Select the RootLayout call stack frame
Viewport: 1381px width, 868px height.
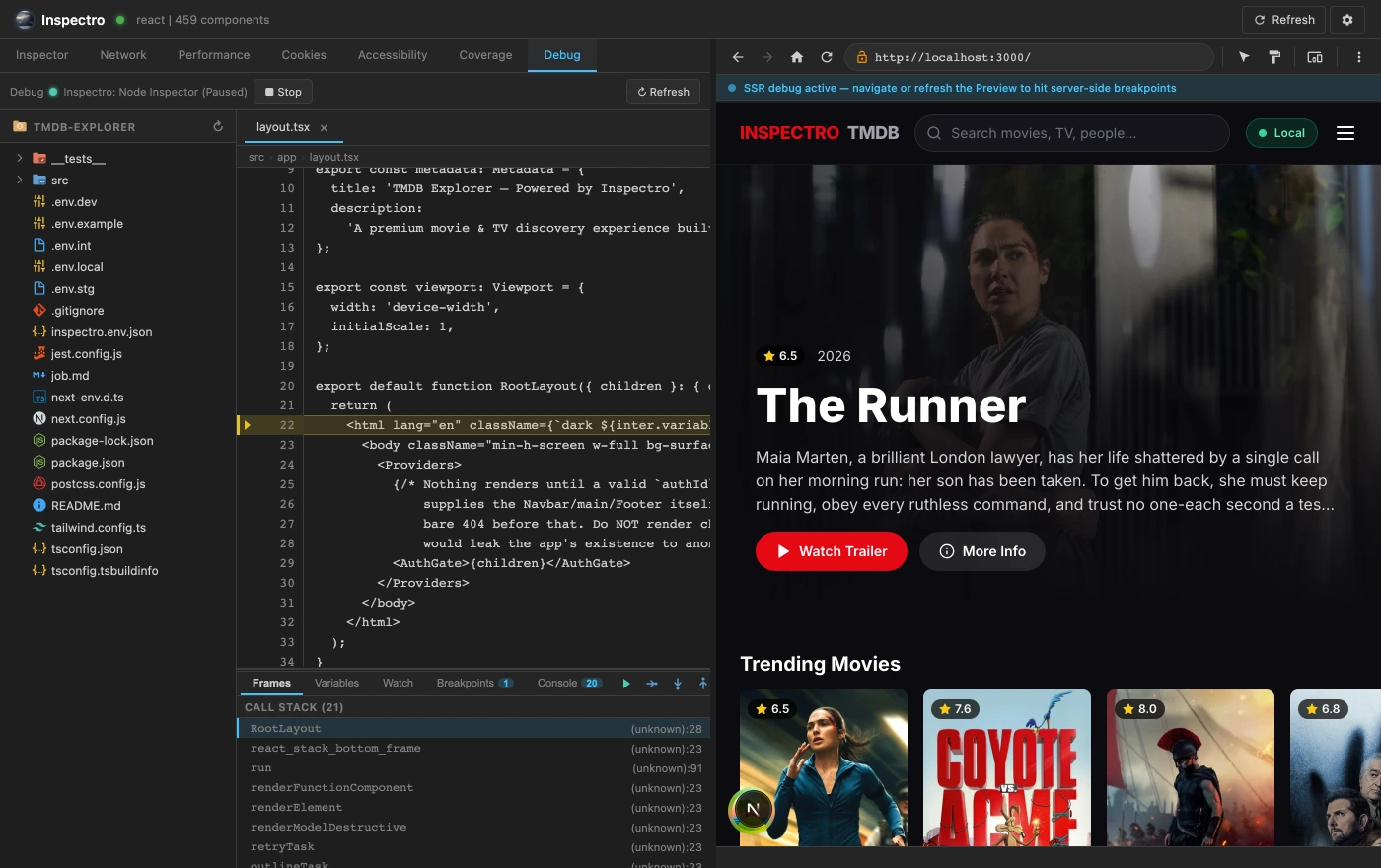click(473, 728)
